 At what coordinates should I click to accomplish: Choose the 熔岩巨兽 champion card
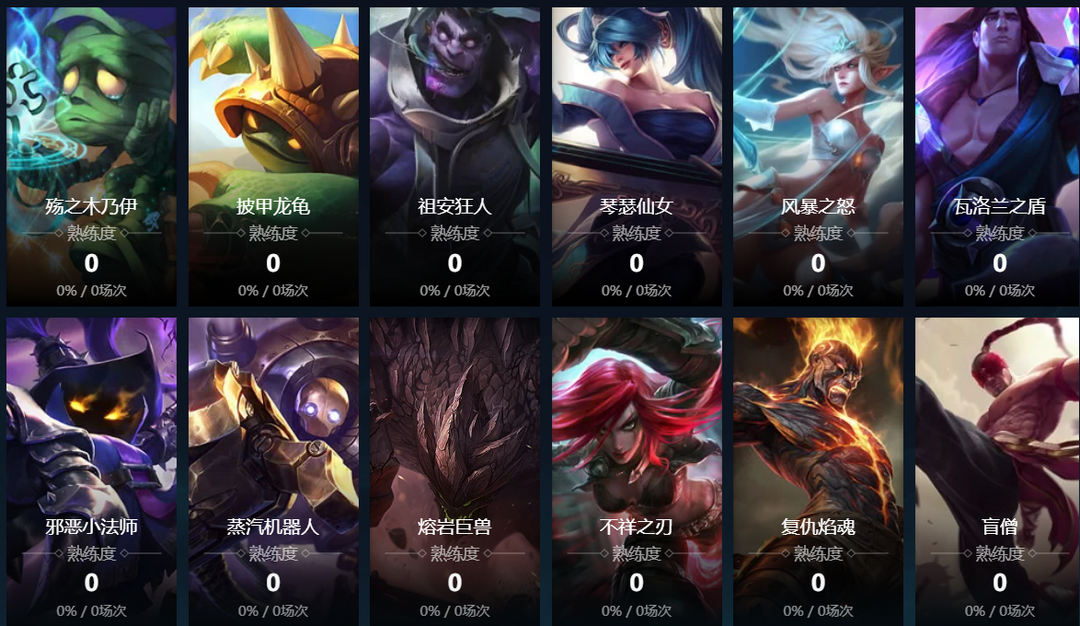point(455,472)
